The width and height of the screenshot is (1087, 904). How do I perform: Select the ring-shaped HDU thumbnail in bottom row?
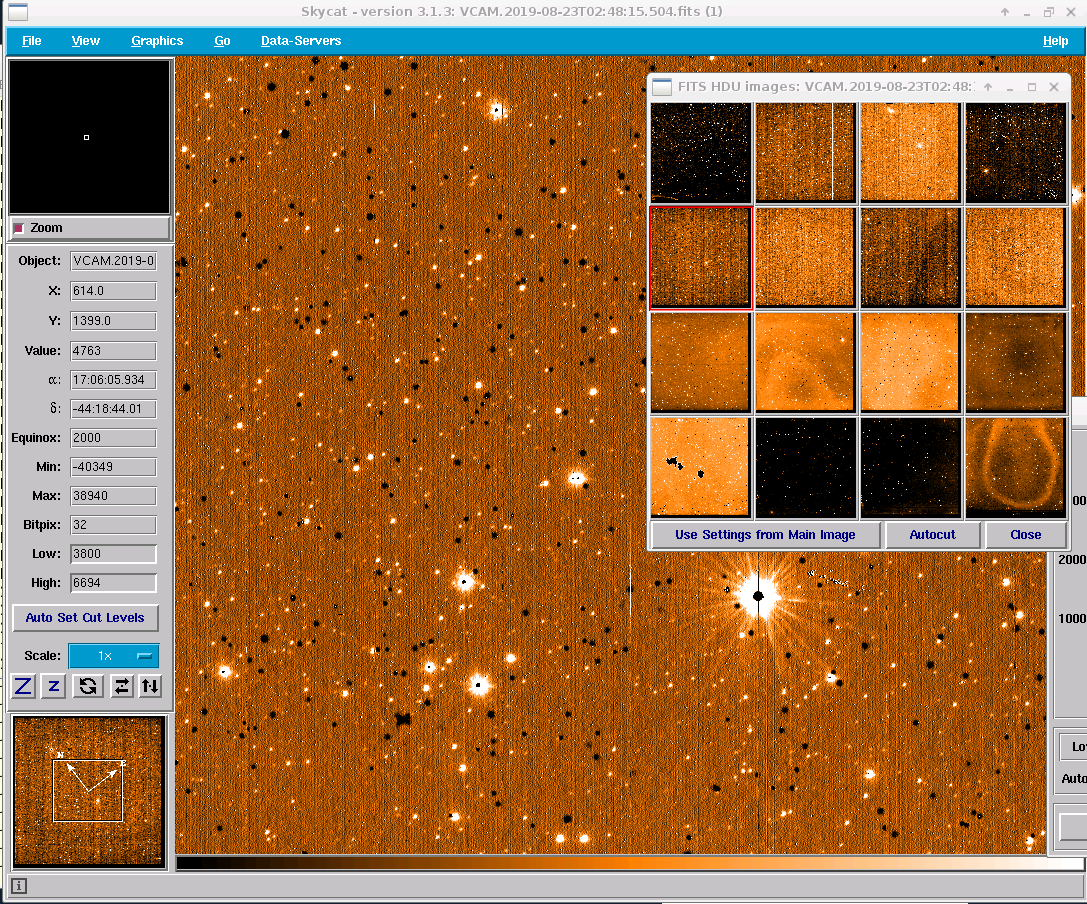click(1015, 467)
